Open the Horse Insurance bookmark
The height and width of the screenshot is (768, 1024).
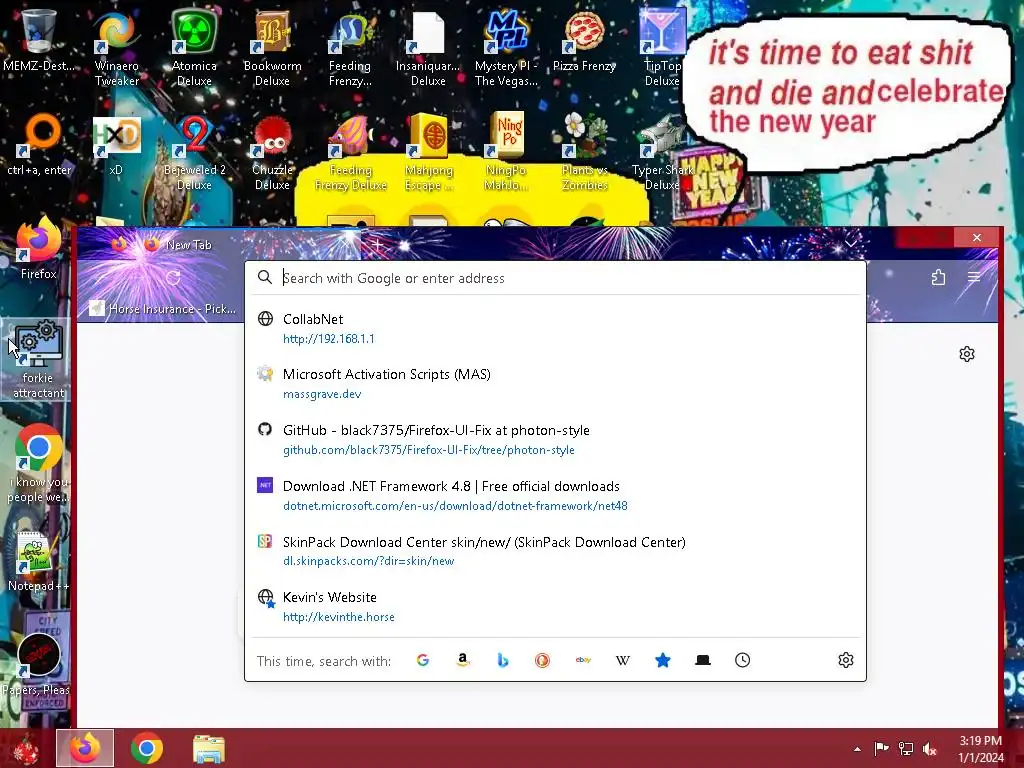pyautogui.click(x=163, y=308)
